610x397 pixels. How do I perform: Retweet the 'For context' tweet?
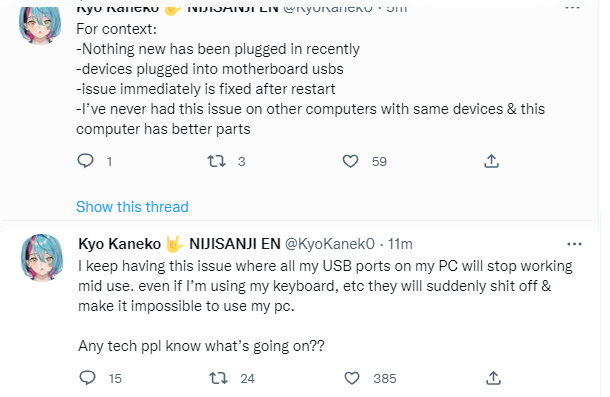(x=216, y=161)
